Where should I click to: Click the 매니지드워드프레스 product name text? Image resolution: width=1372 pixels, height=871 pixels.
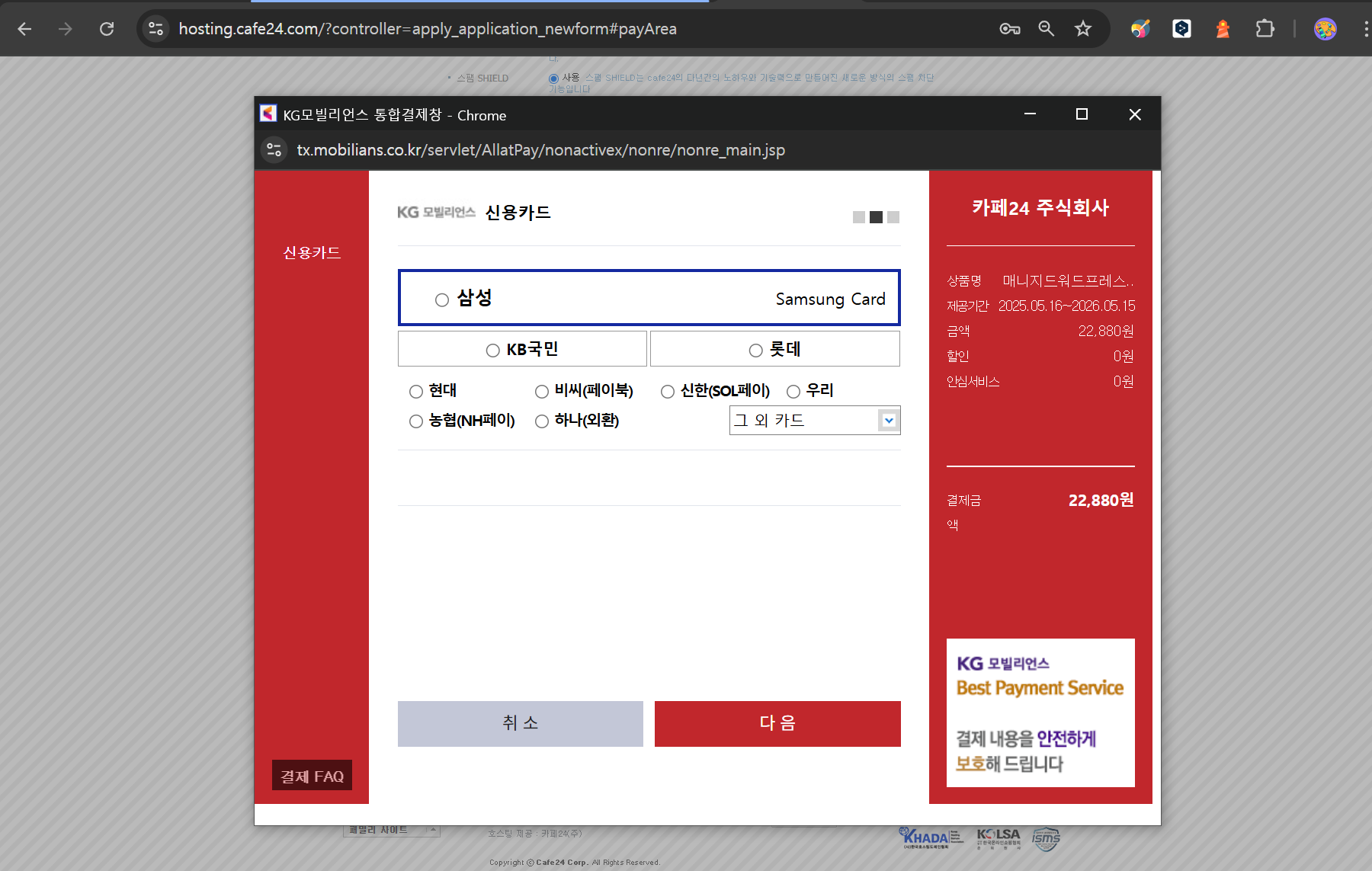1068,281
